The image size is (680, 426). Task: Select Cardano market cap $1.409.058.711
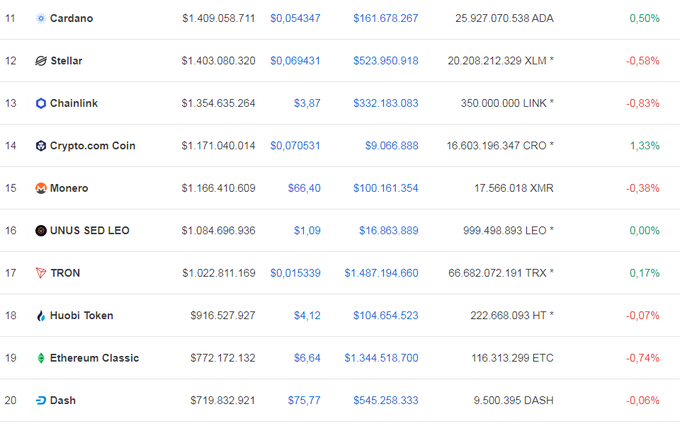[219, 18]
